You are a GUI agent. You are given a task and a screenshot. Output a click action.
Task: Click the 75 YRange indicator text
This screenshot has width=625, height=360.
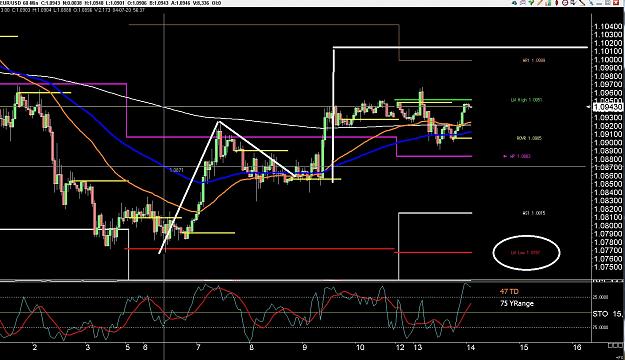coord(517,303)
